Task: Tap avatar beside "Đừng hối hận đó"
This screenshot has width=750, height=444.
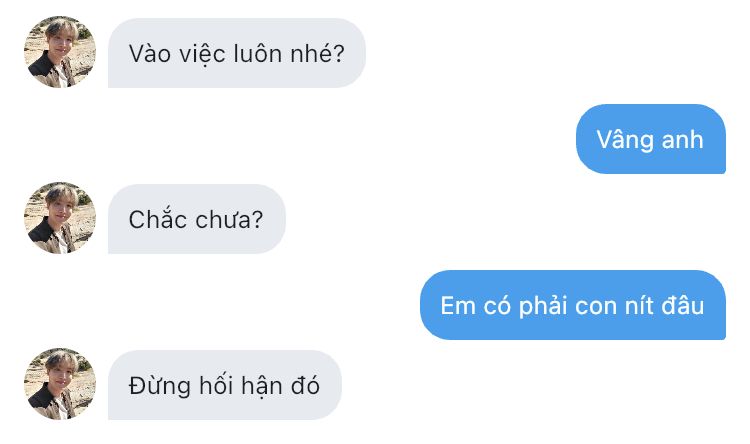Action: [60, 384]
